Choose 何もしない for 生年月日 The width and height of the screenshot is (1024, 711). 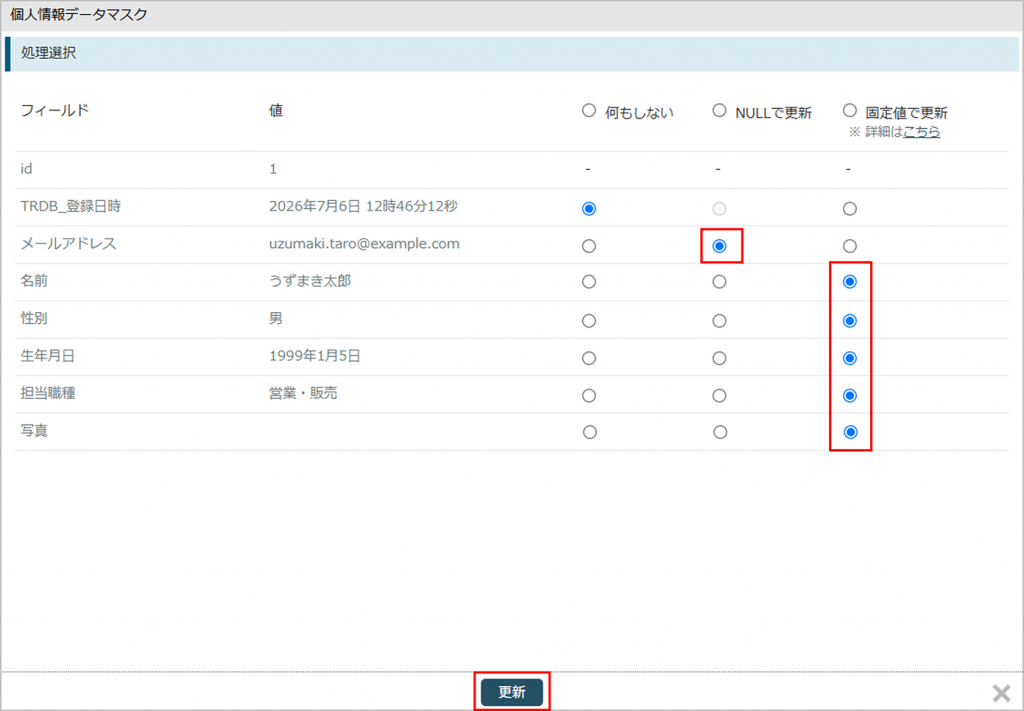click(x=589, y=358)
